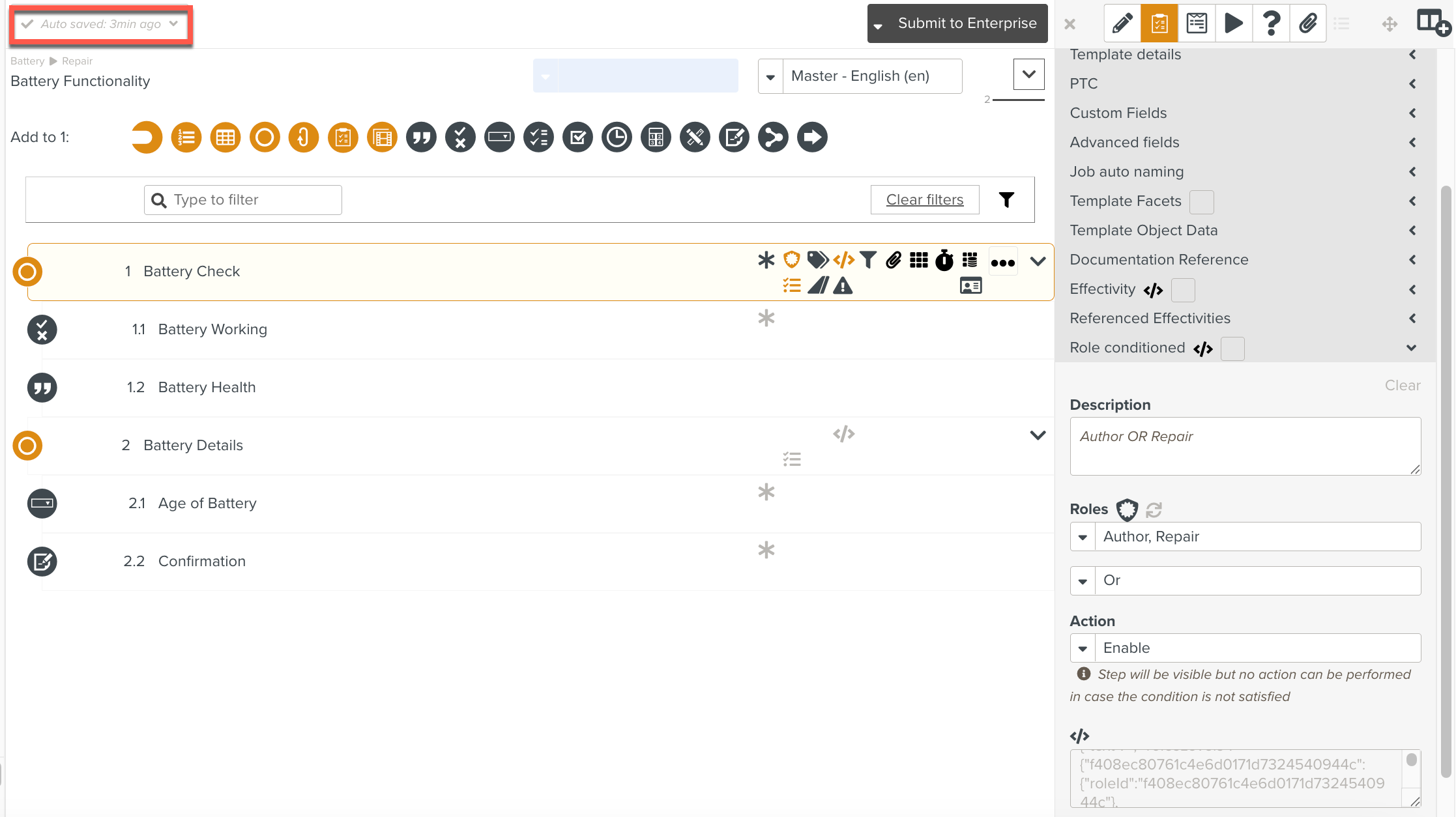Click stopwatch icon on Battery Check row
The height and width of the screenshot is (817, 1456).
pyautogui.click(x=944, y=261)
